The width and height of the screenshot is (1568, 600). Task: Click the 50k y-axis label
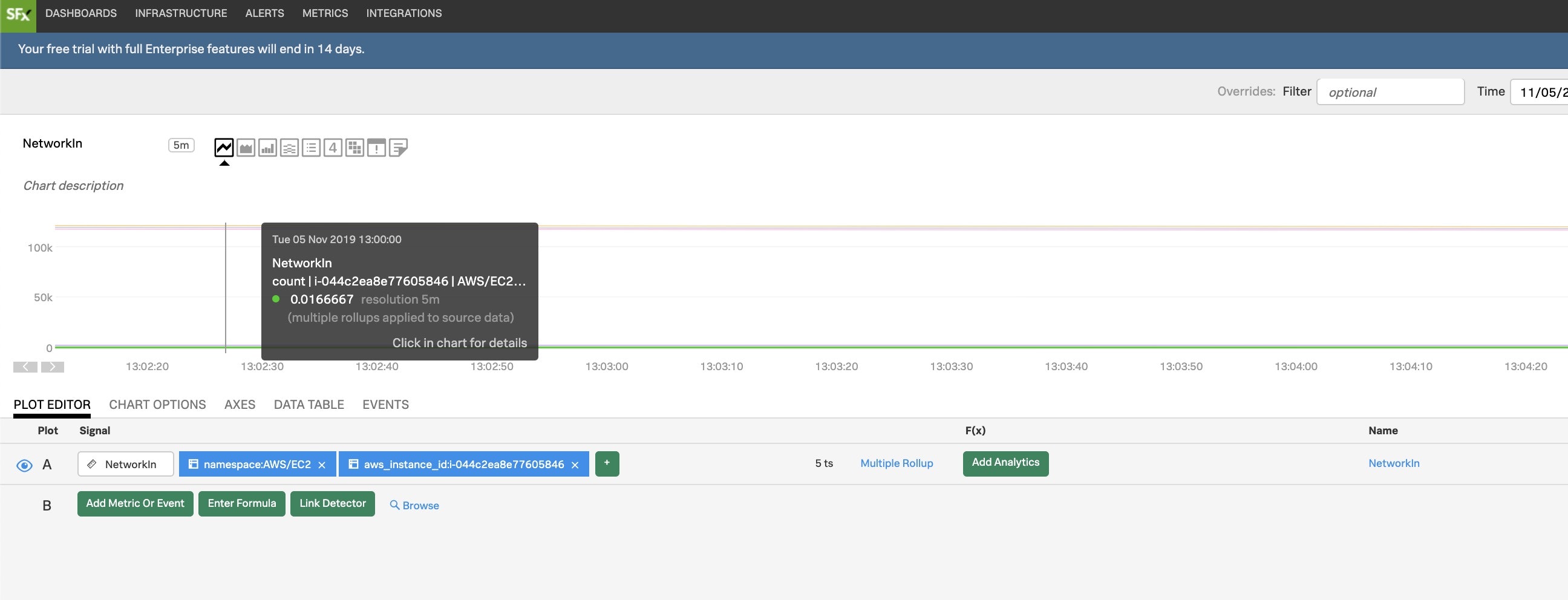(42, 298)
